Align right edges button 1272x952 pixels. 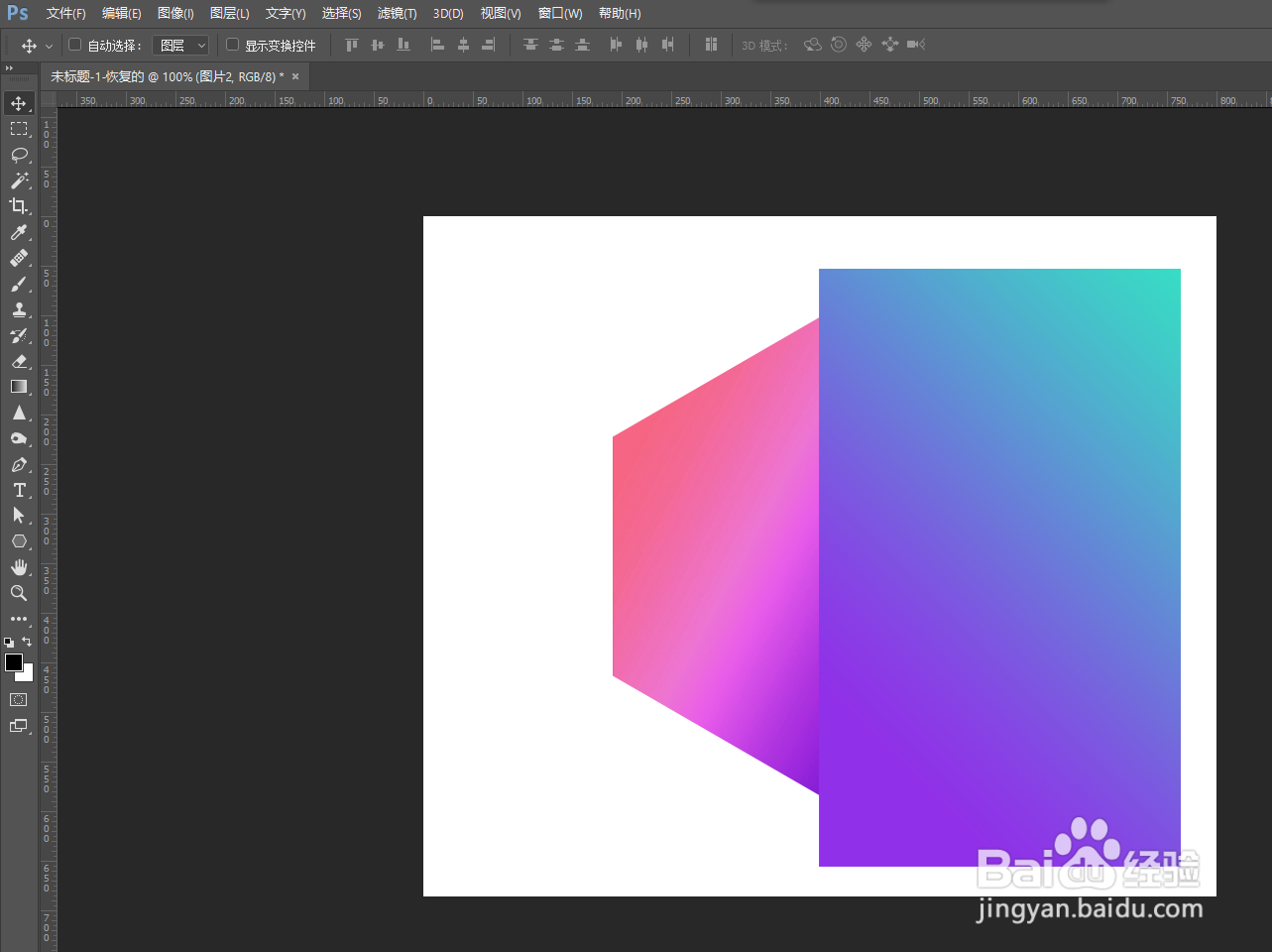[x=489, y=45]
